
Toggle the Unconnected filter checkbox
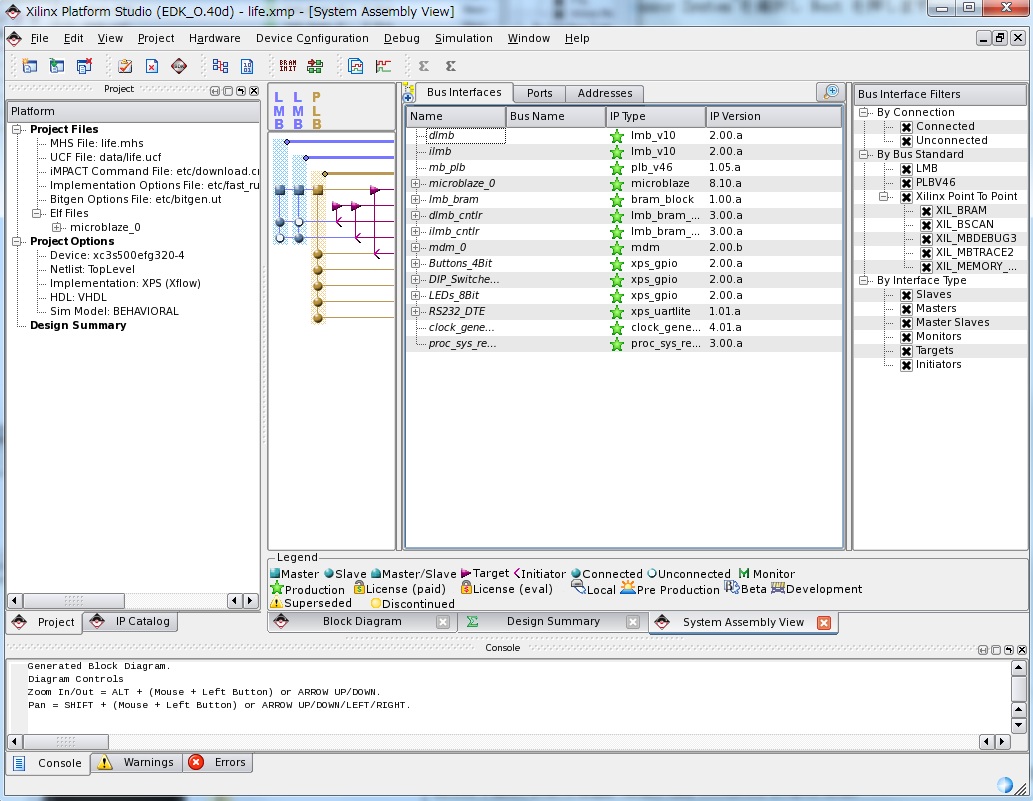click(907, 141)
